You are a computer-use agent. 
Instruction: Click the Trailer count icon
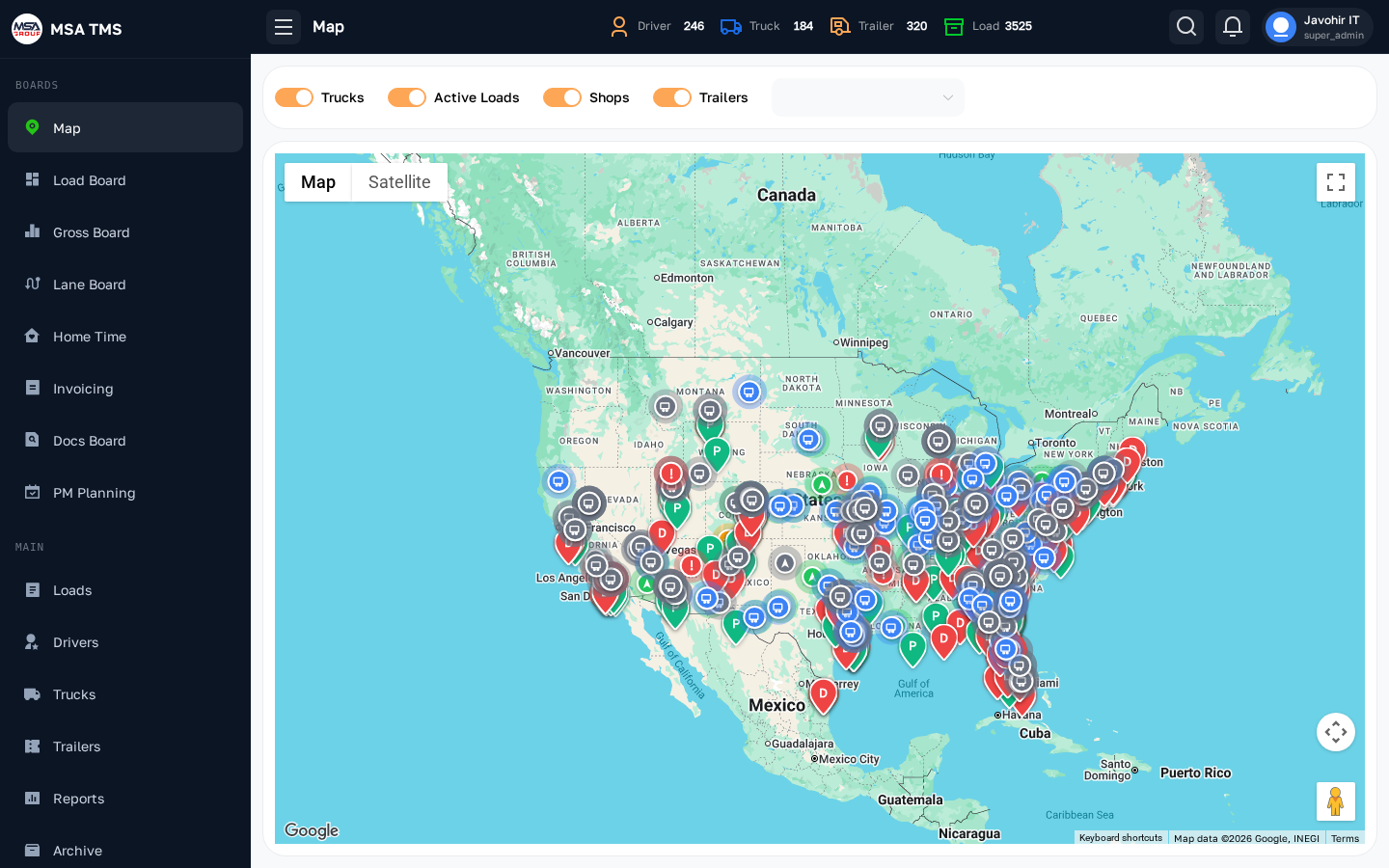[x=840, y=27]
